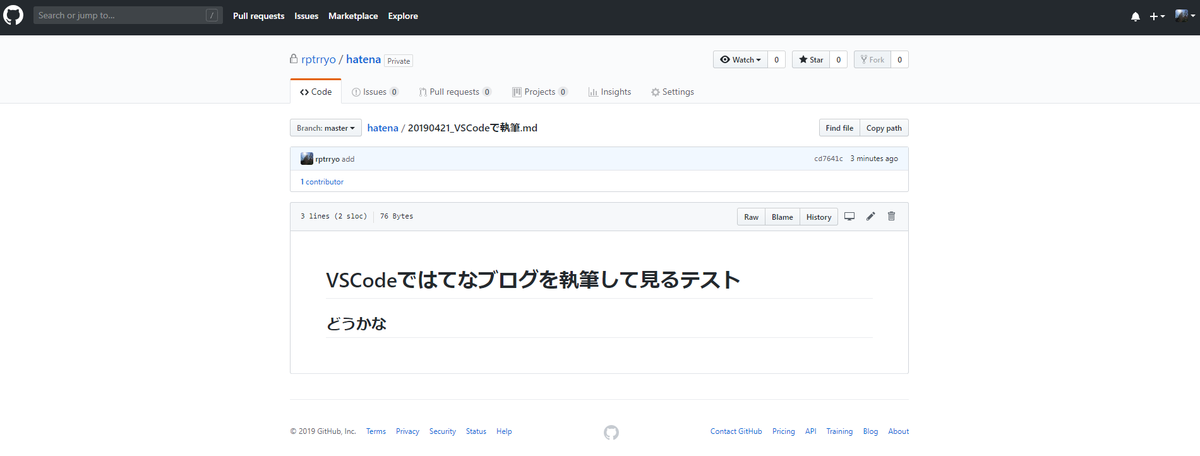Open Explore in top navigation
The height and width of the screenshot is (456, 1200).
403,16
